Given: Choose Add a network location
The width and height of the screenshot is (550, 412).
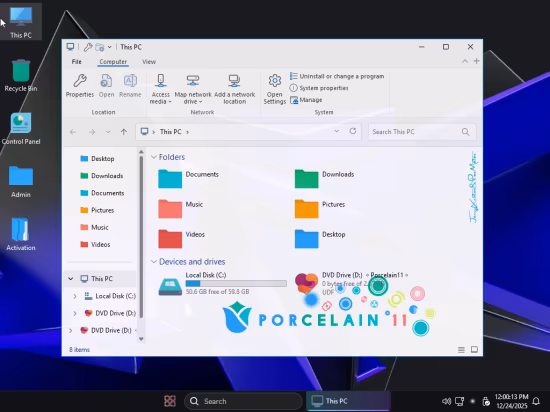Looking at the screenshot, I should [x=235, y=89].
